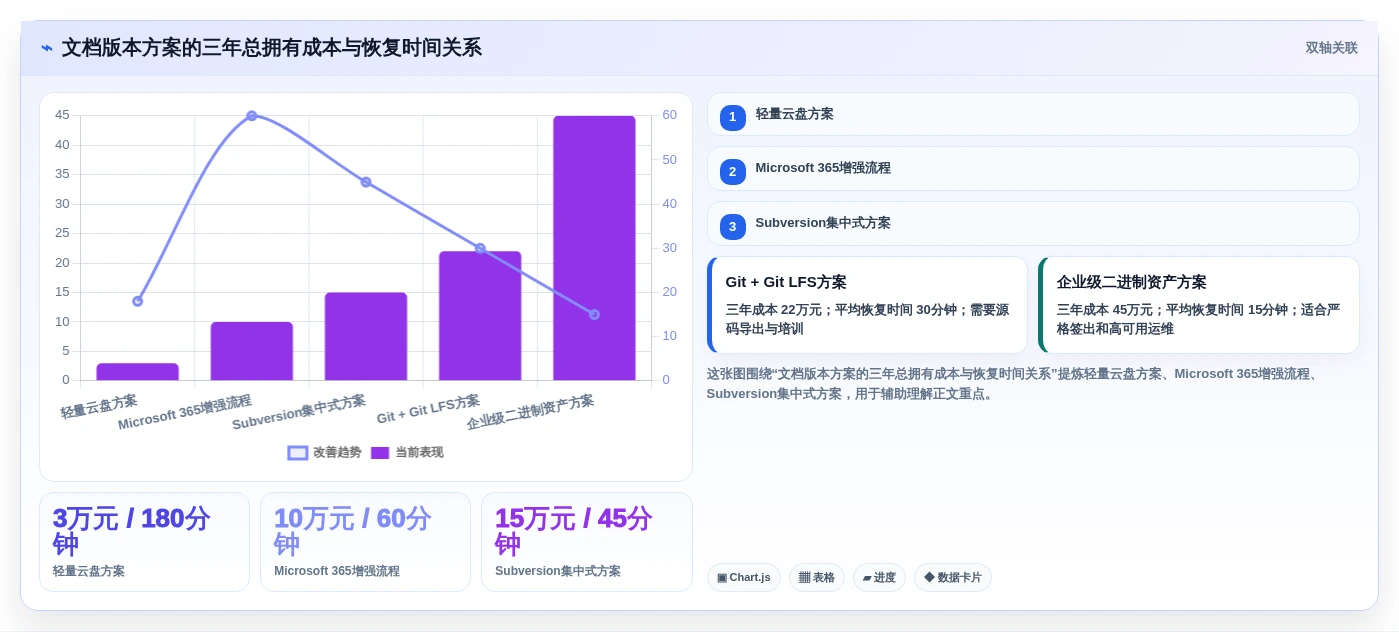Click the 3万元 / 180分钟 stat card
Image resolution: width=1399 pixels, height=632 pixels.
(x=144, y=542)
